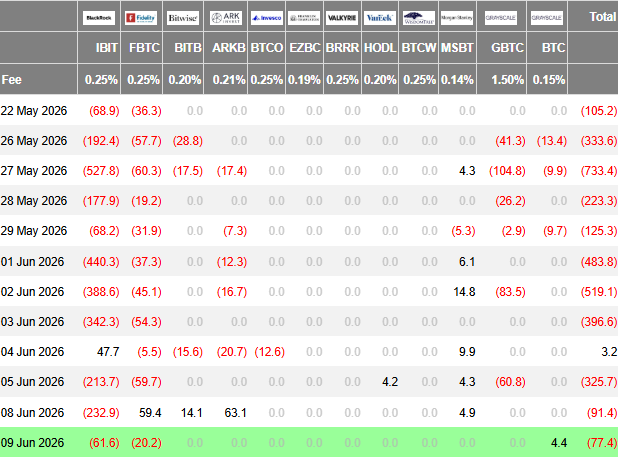This screenshot has width=618, height=457.
Task: Click the Total column header
Action: pos(603,17)
